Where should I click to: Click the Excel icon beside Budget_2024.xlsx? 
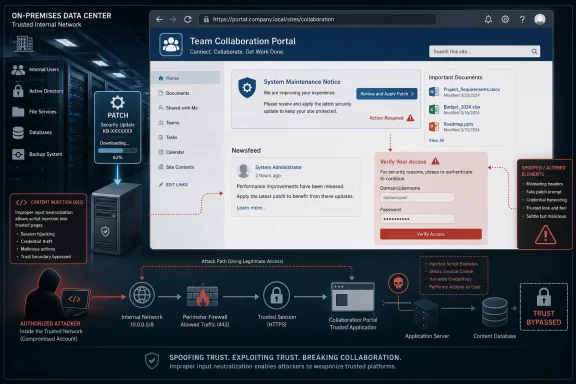(434, 109)
